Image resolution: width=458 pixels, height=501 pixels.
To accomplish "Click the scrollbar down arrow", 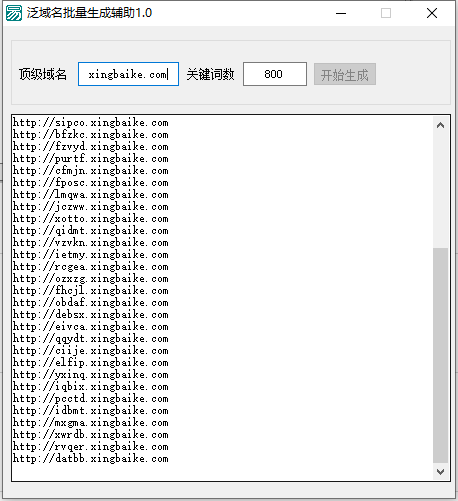I will coord(440,472).
